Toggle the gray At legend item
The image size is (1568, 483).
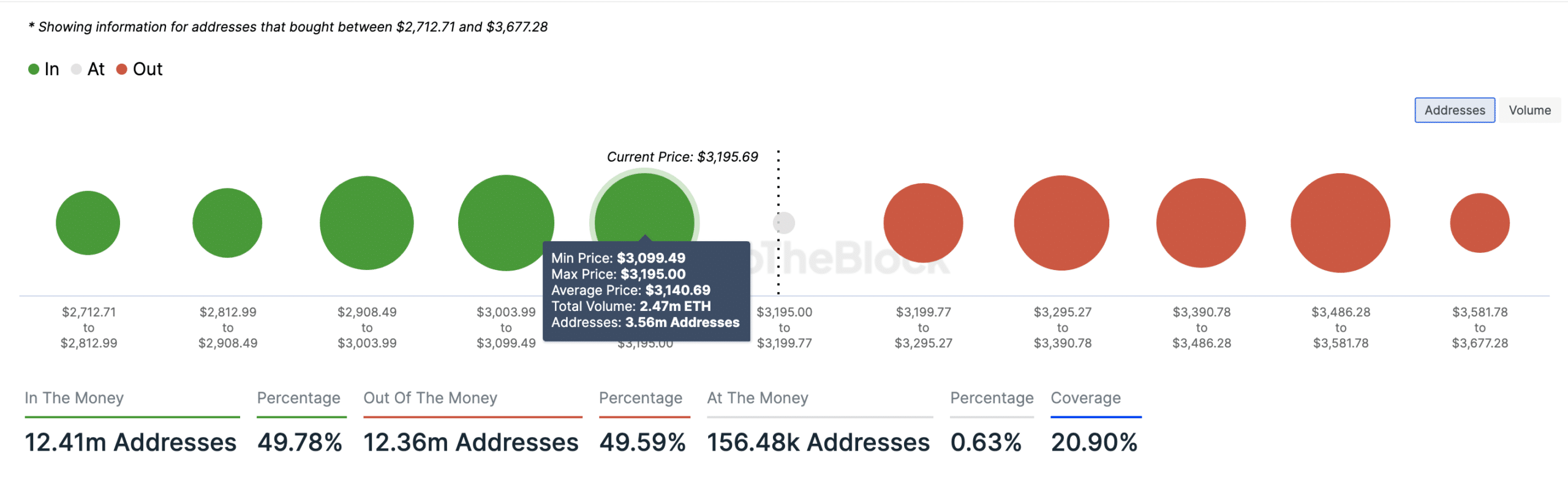pos(88,69)
